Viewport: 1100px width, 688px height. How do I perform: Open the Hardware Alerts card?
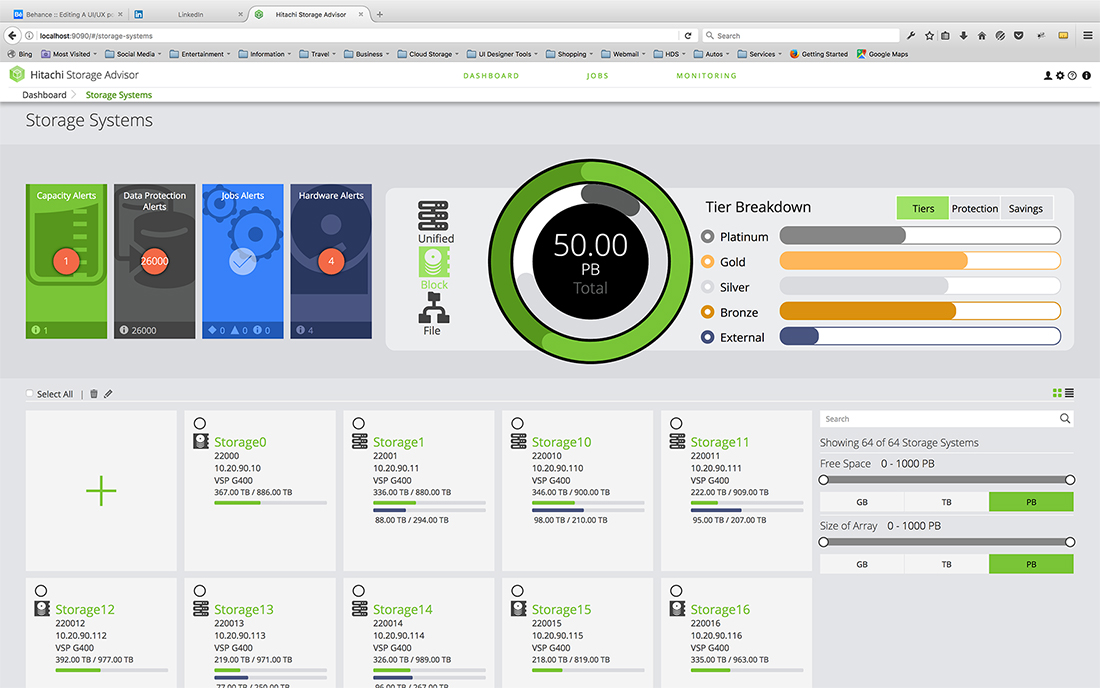(331, 261)
